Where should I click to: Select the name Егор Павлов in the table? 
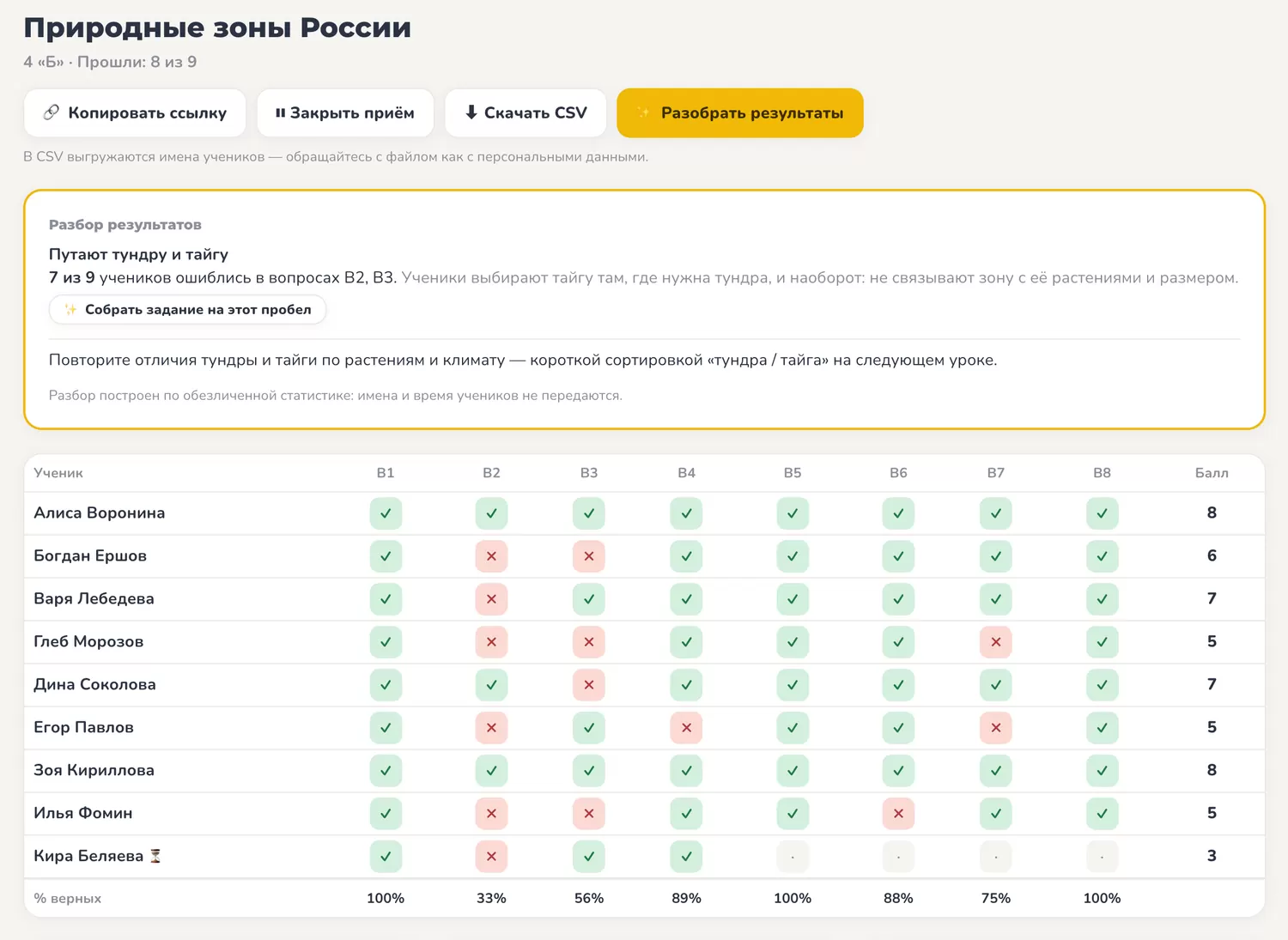point(84,728)
